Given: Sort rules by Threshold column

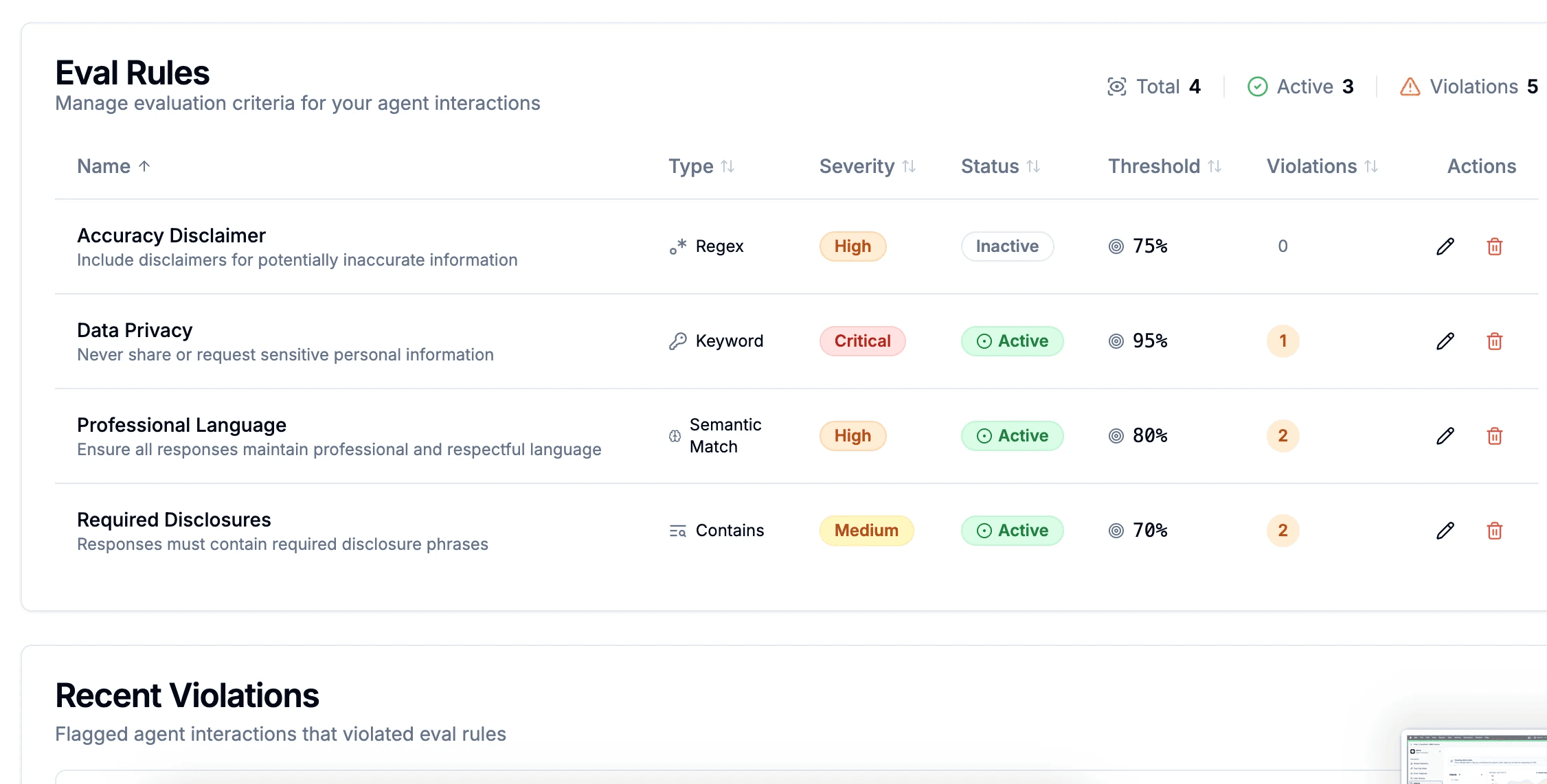Looking at the screenshot, I should [1164, 165].
